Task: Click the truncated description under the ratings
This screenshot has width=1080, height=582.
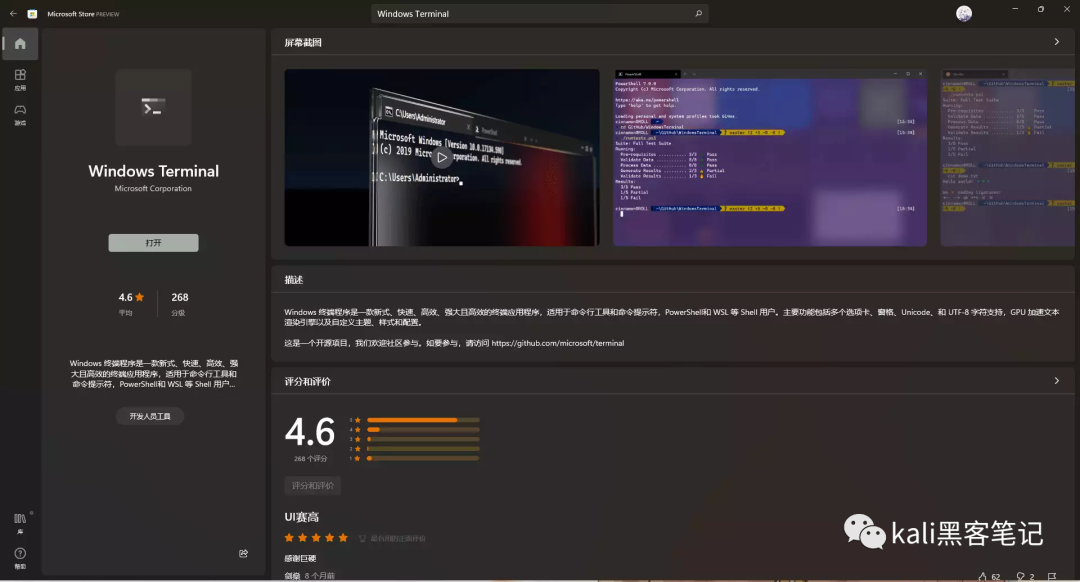Action: pos(154,373)
